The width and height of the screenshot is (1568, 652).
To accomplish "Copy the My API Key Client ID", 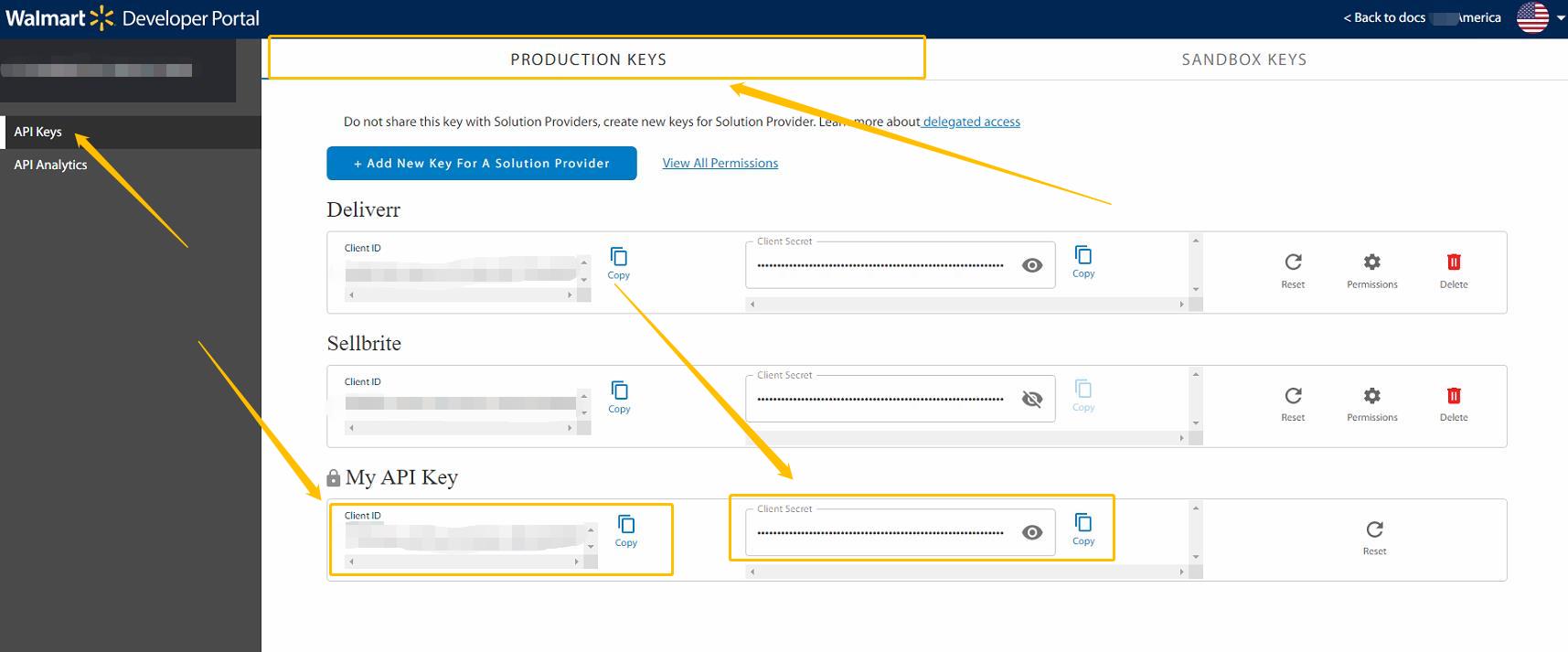I will [626, 530].
